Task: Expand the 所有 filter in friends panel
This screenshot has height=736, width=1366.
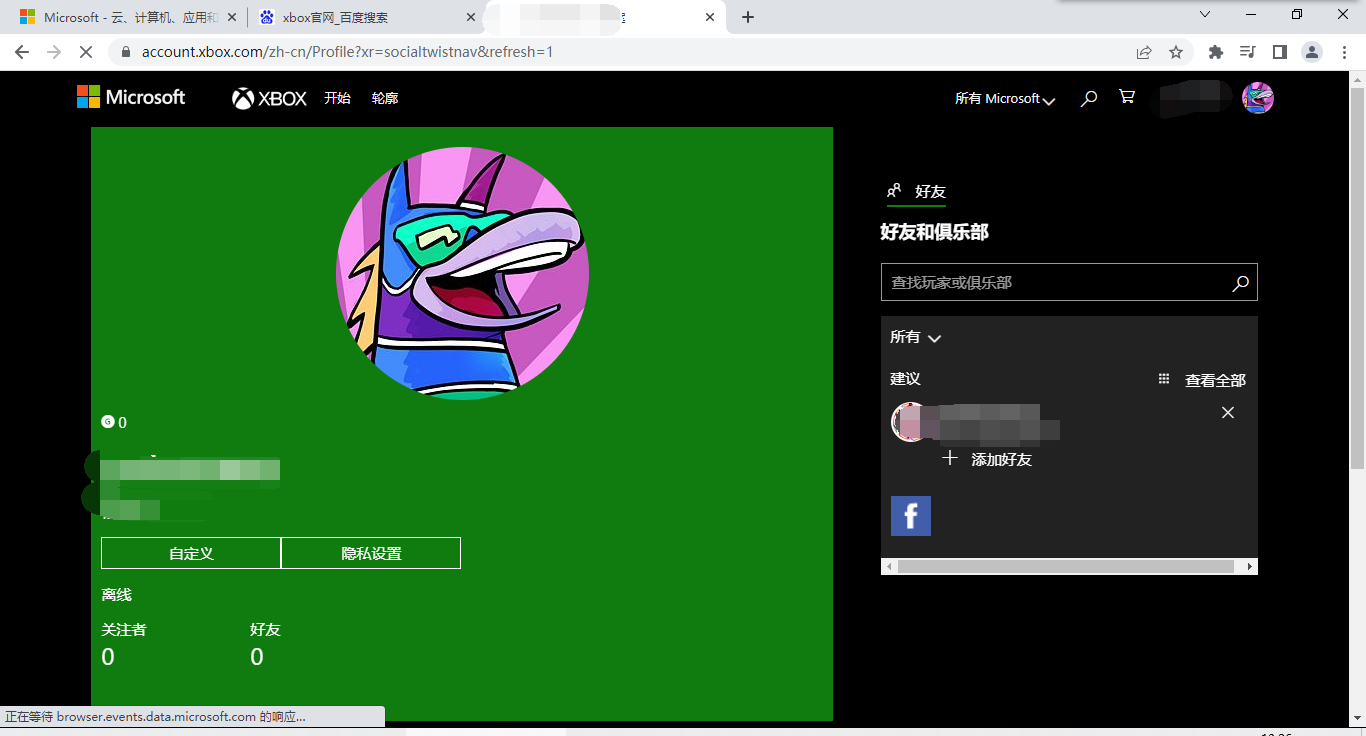Action: (x=914, y=338)
